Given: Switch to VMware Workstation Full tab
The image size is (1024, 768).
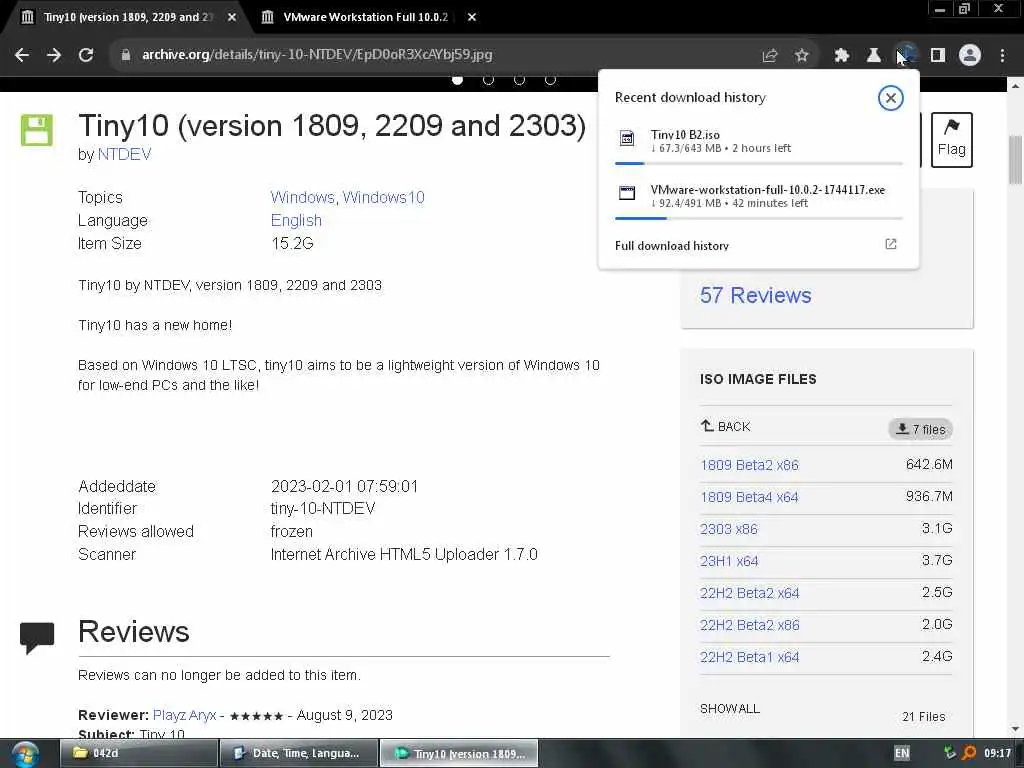Looking at the screenshot, I should (366, 17).
